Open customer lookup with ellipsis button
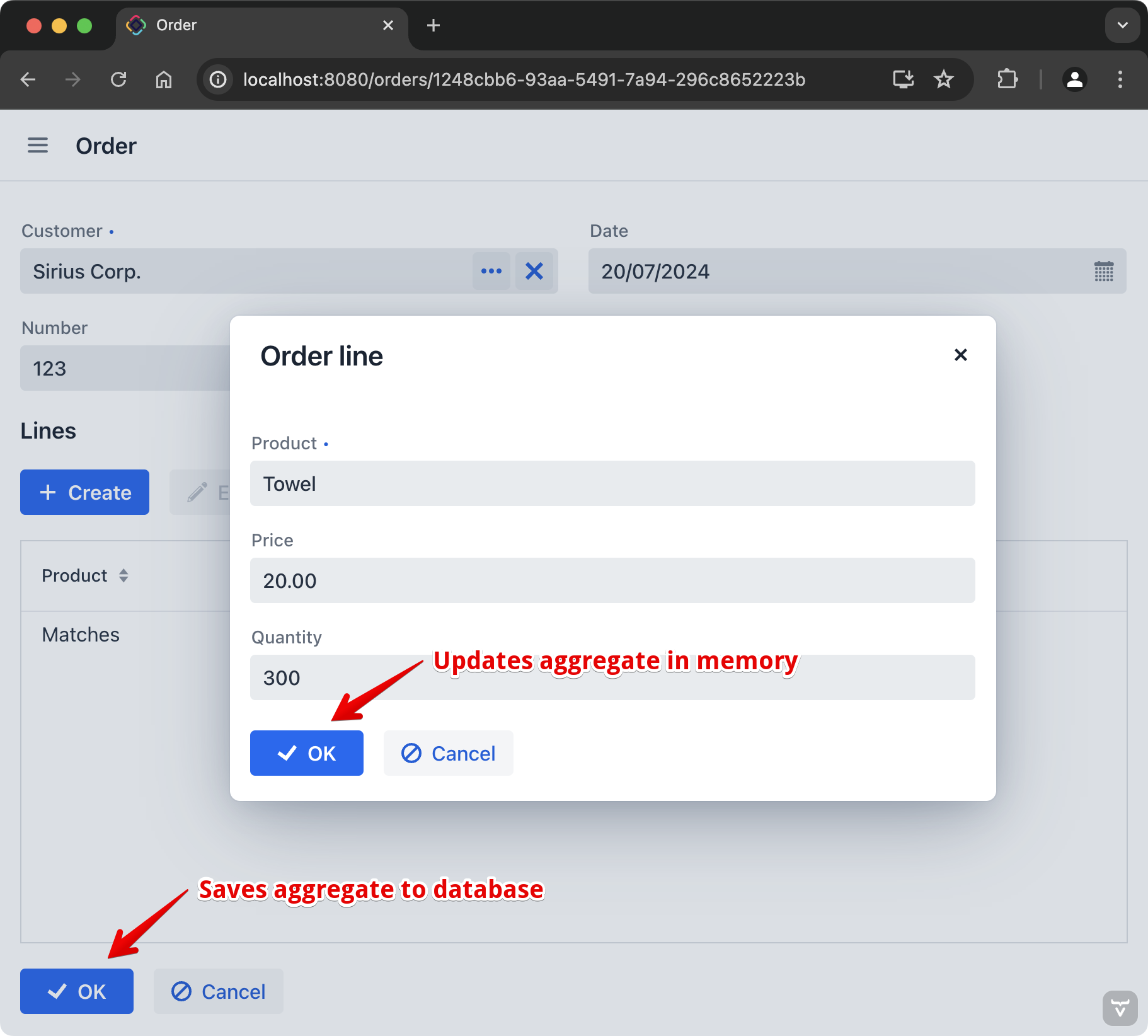Image resolution: width=1148 pixels, height=1036 pixels. (491, 272)
